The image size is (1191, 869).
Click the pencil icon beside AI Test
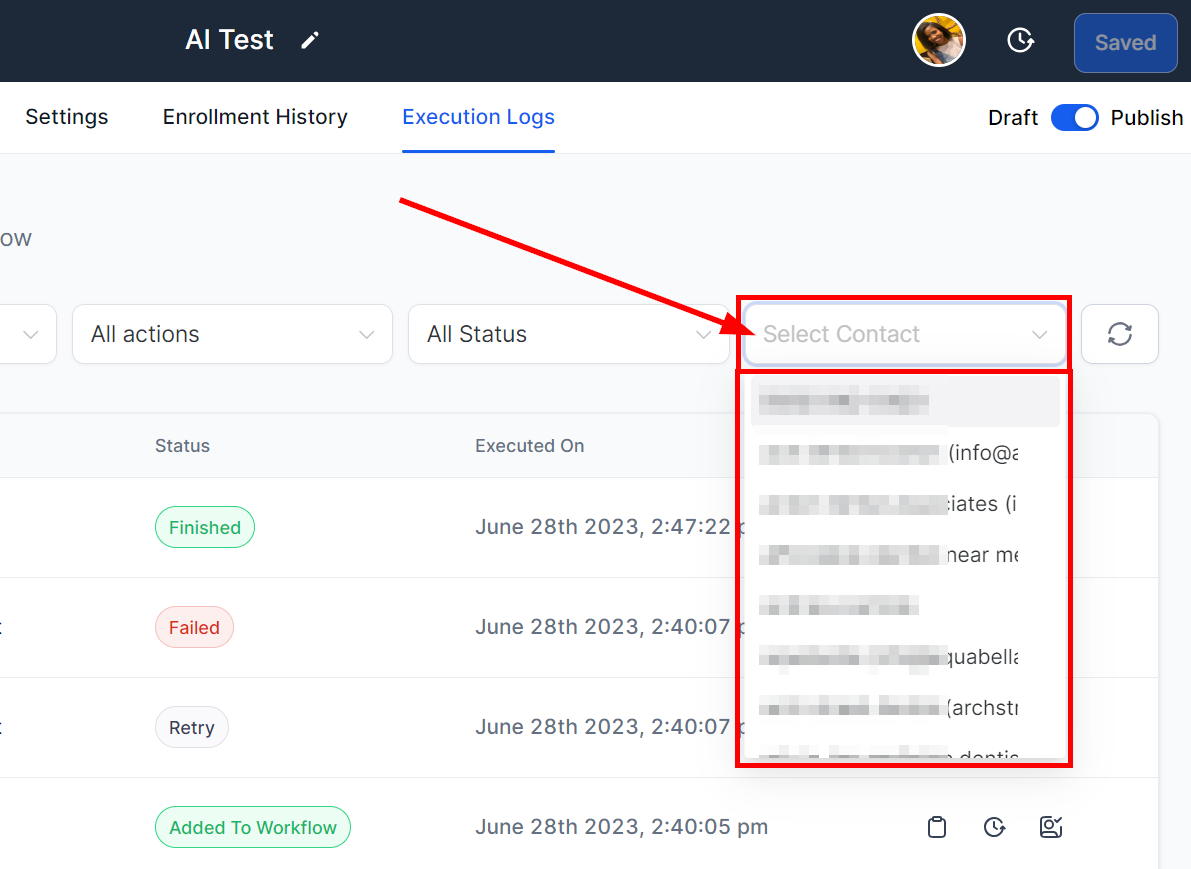point(311,40)
